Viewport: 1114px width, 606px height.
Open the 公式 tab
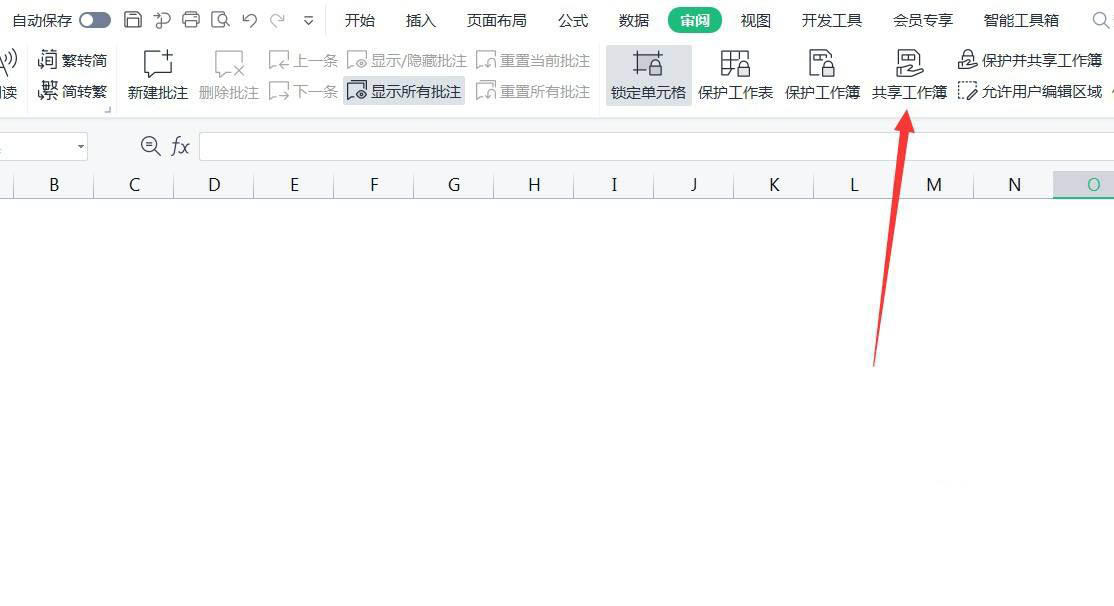(x=573, y=21)
